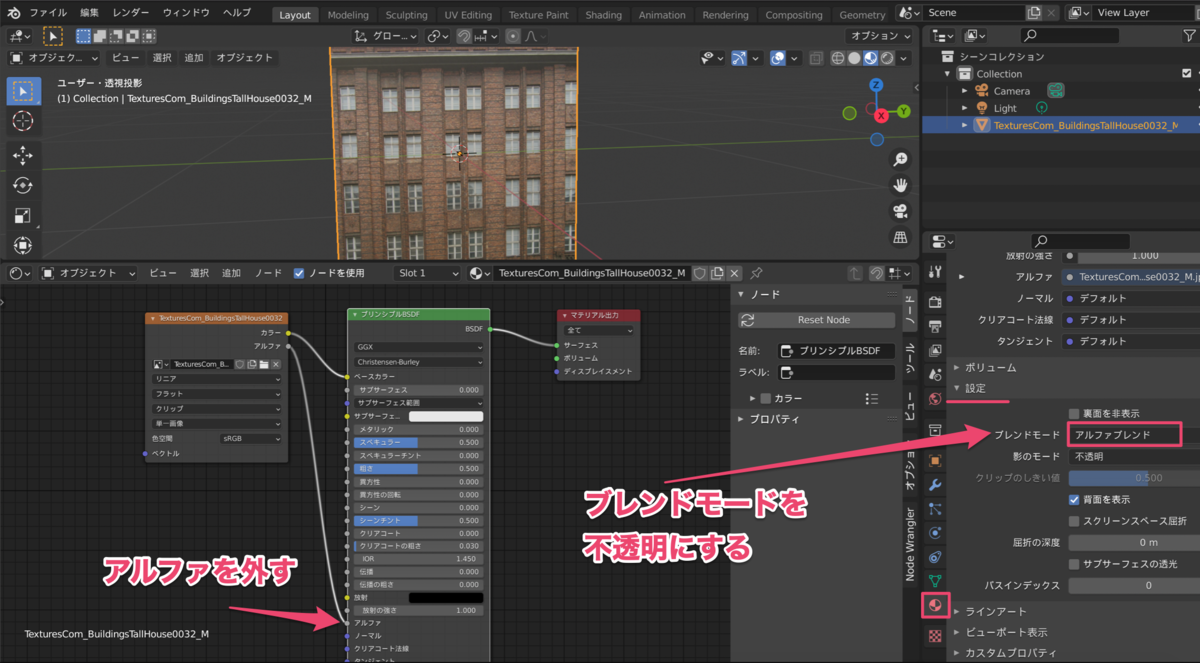Open the 影のモード dropdown
This screenshot has width=1200, height=663.
click(x=1134, y=456)
